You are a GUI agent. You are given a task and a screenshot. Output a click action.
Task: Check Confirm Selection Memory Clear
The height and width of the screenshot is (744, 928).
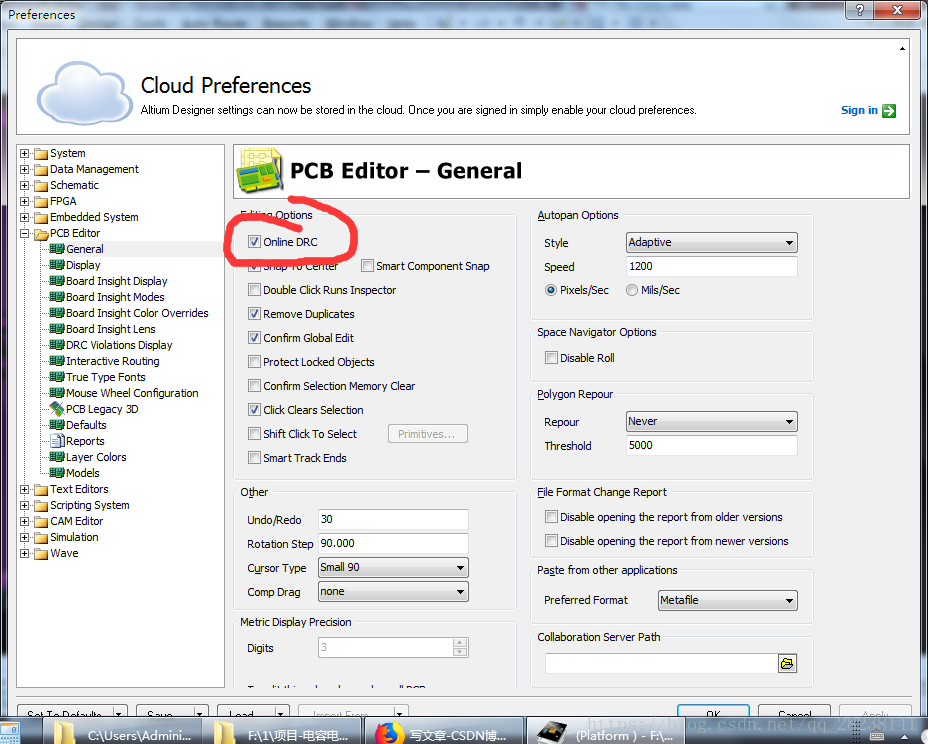coord(254,385)
